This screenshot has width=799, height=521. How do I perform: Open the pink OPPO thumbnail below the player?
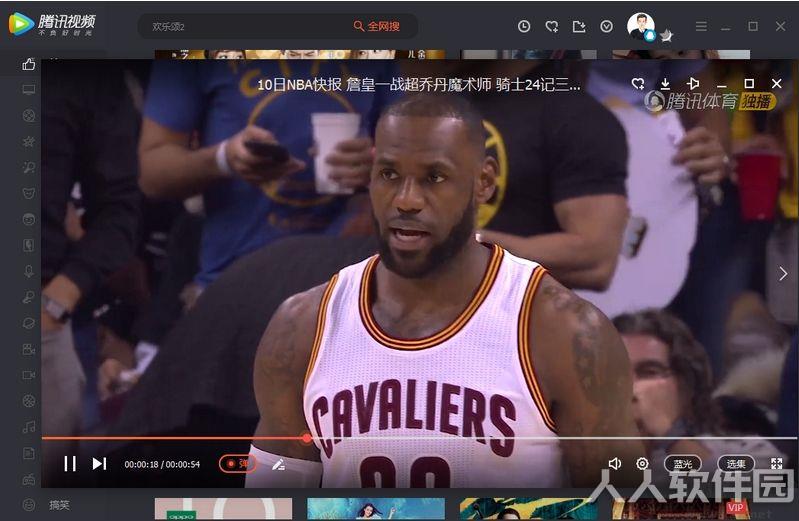tap(223, 509)
